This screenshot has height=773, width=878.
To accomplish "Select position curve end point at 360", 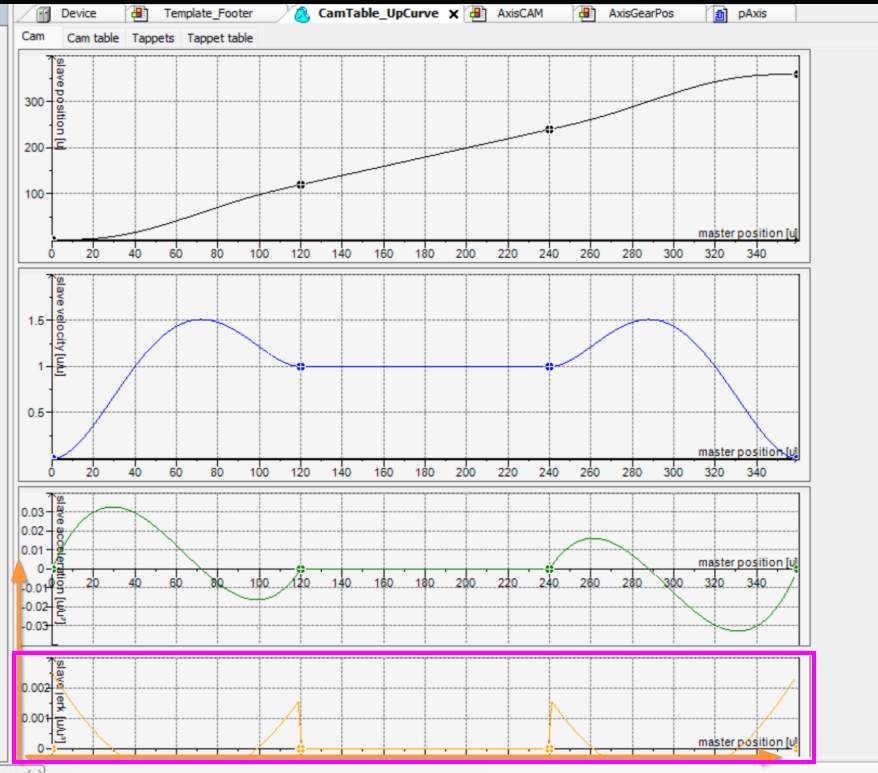I will [796, 74].
